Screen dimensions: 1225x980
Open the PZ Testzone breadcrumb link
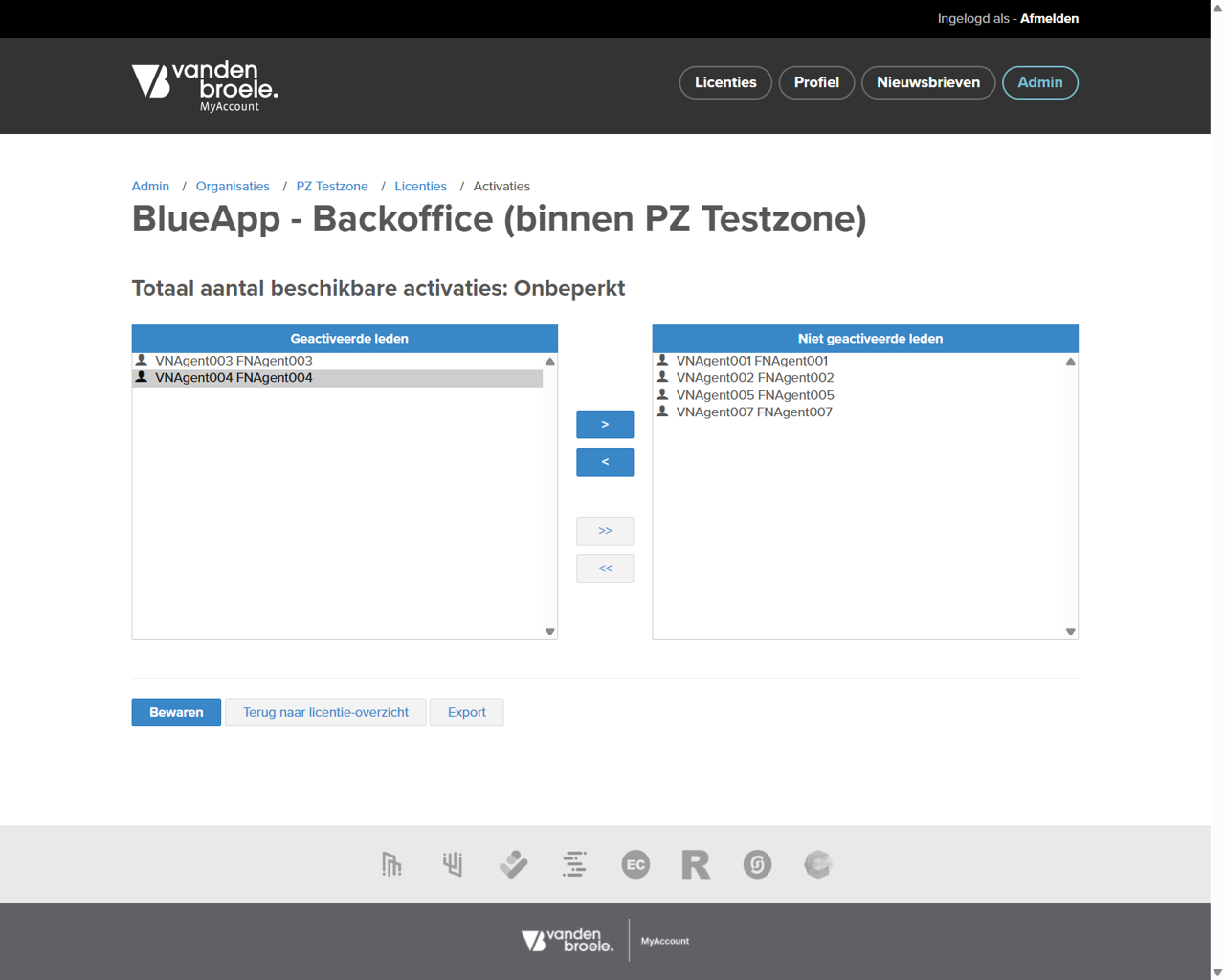(332, 187)
